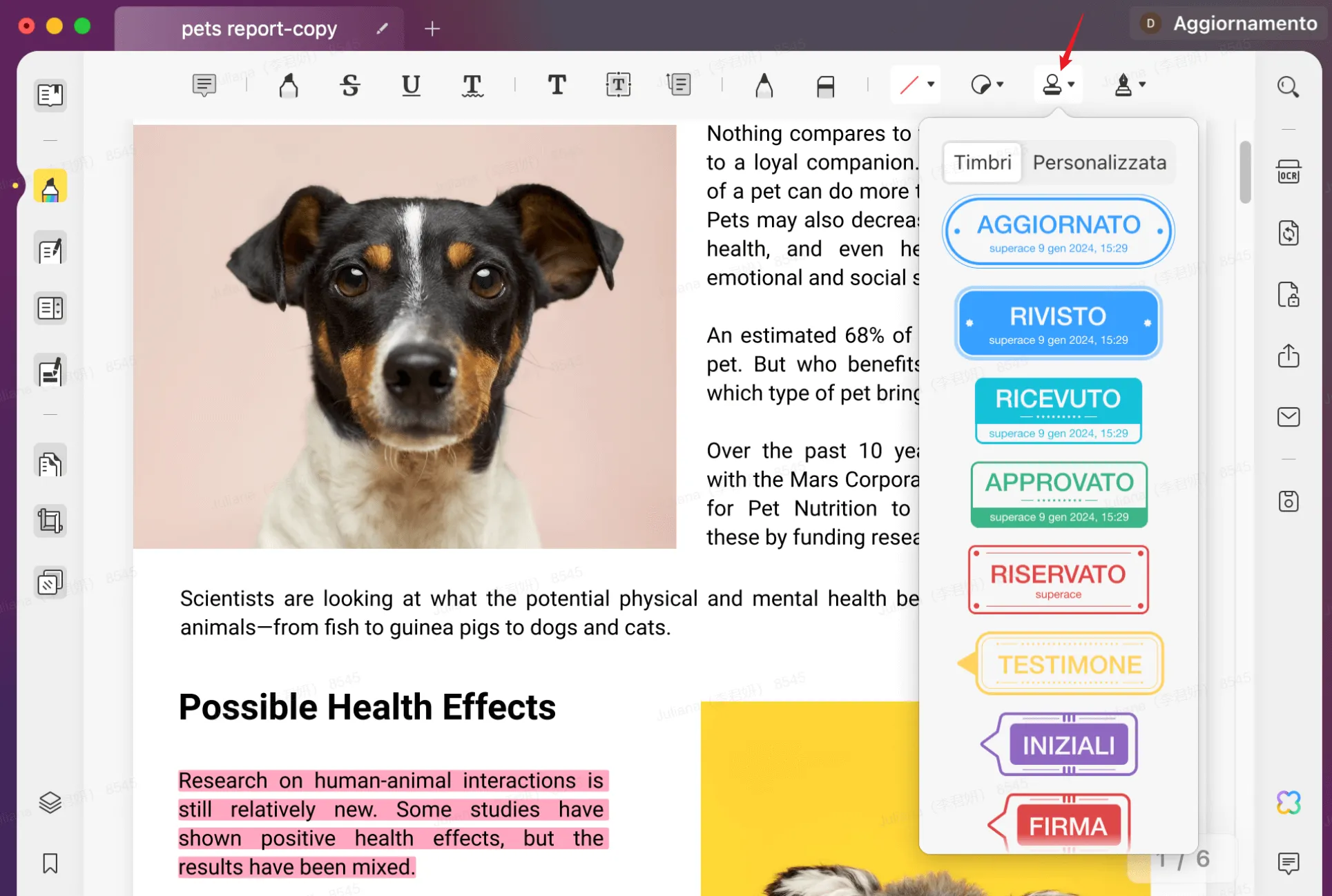
Task: Select the pencil drawing tool
Action: click(x=764, y=85)
